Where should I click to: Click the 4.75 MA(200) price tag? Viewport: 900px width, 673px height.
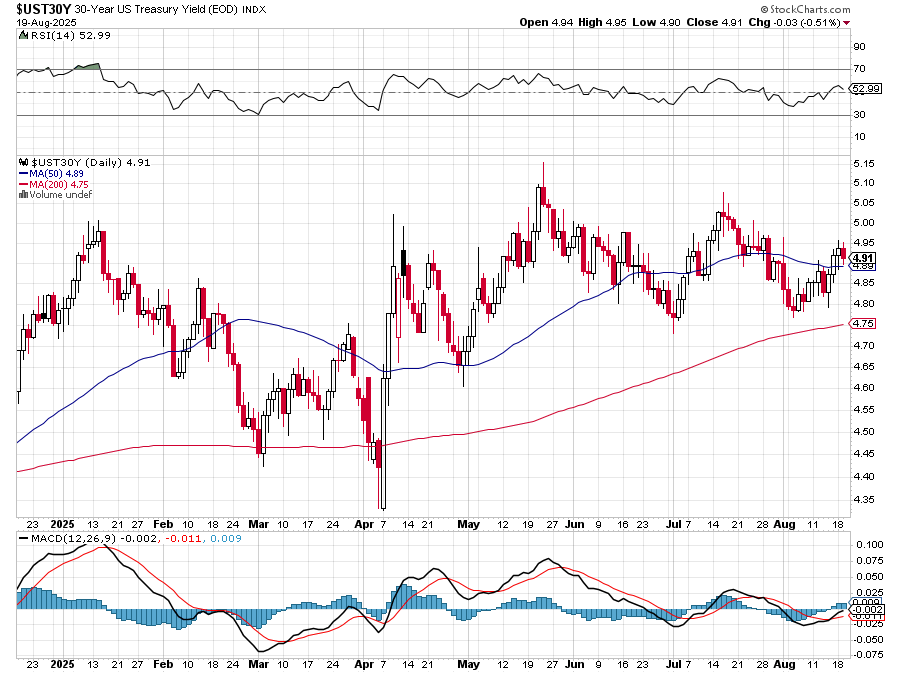[862, 323]
